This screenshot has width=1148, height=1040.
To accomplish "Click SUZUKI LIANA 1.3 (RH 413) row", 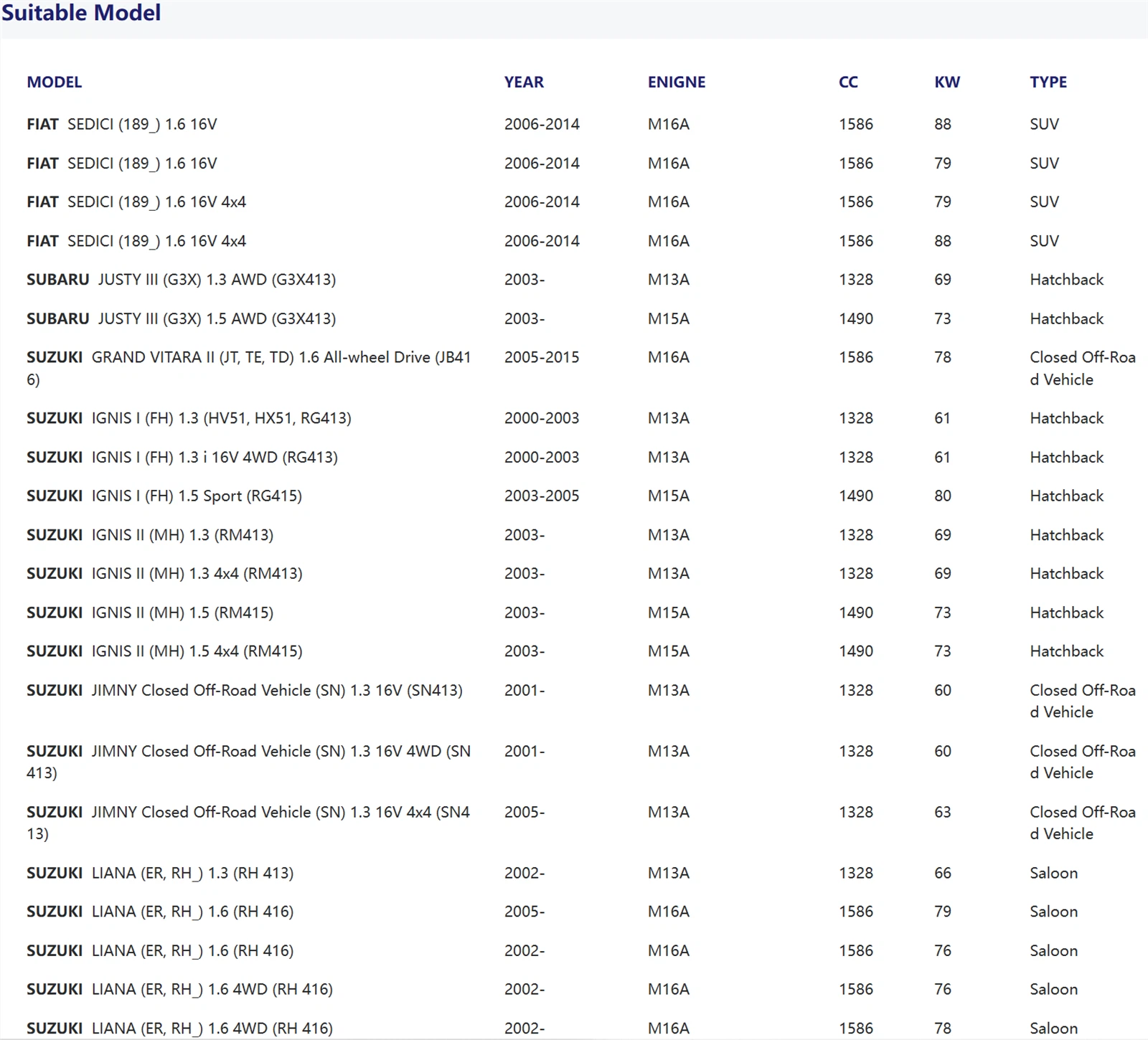I will tap(574, 873).
